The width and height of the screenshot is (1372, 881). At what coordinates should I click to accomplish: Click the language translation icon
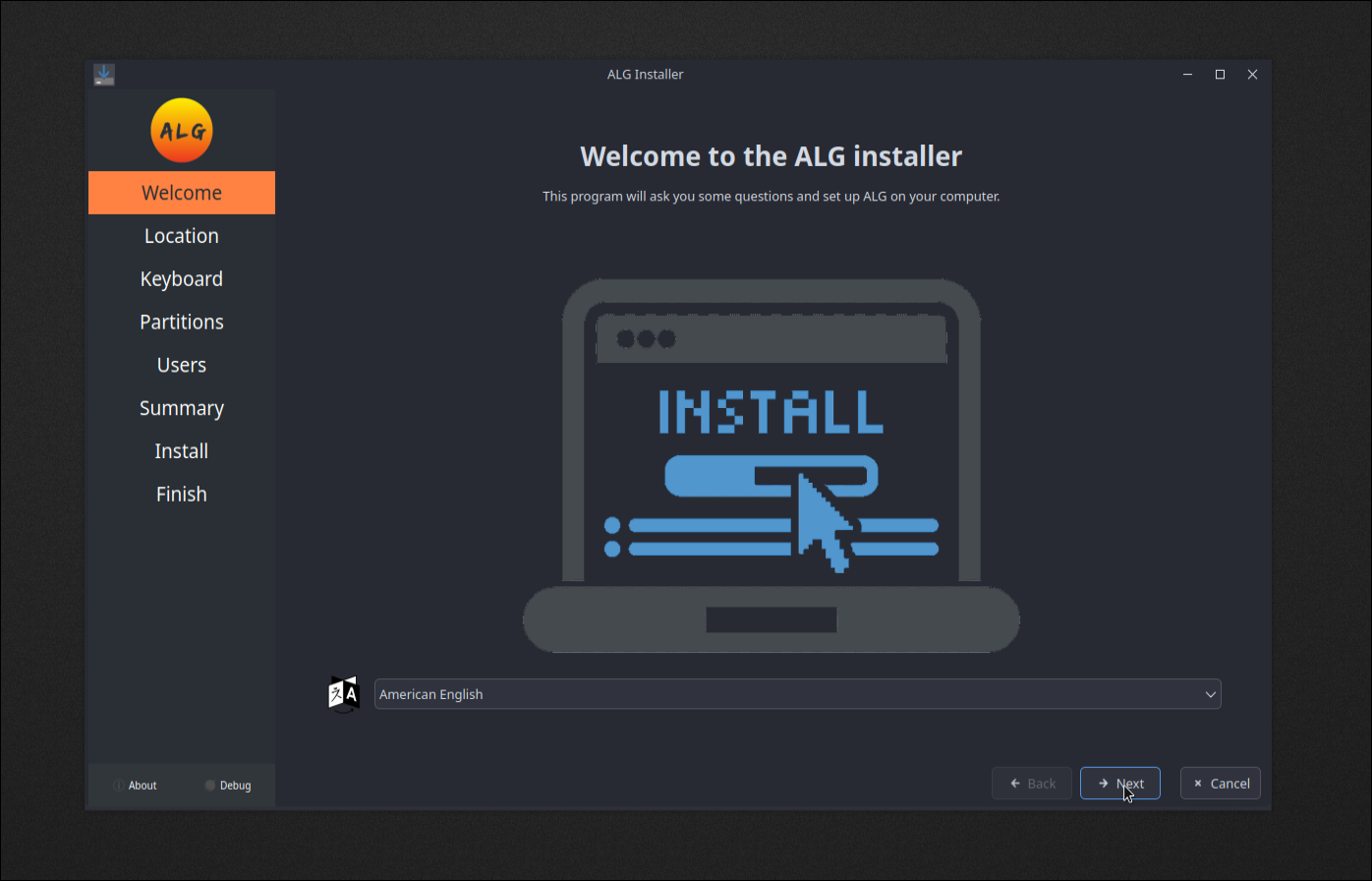point(344,694)
